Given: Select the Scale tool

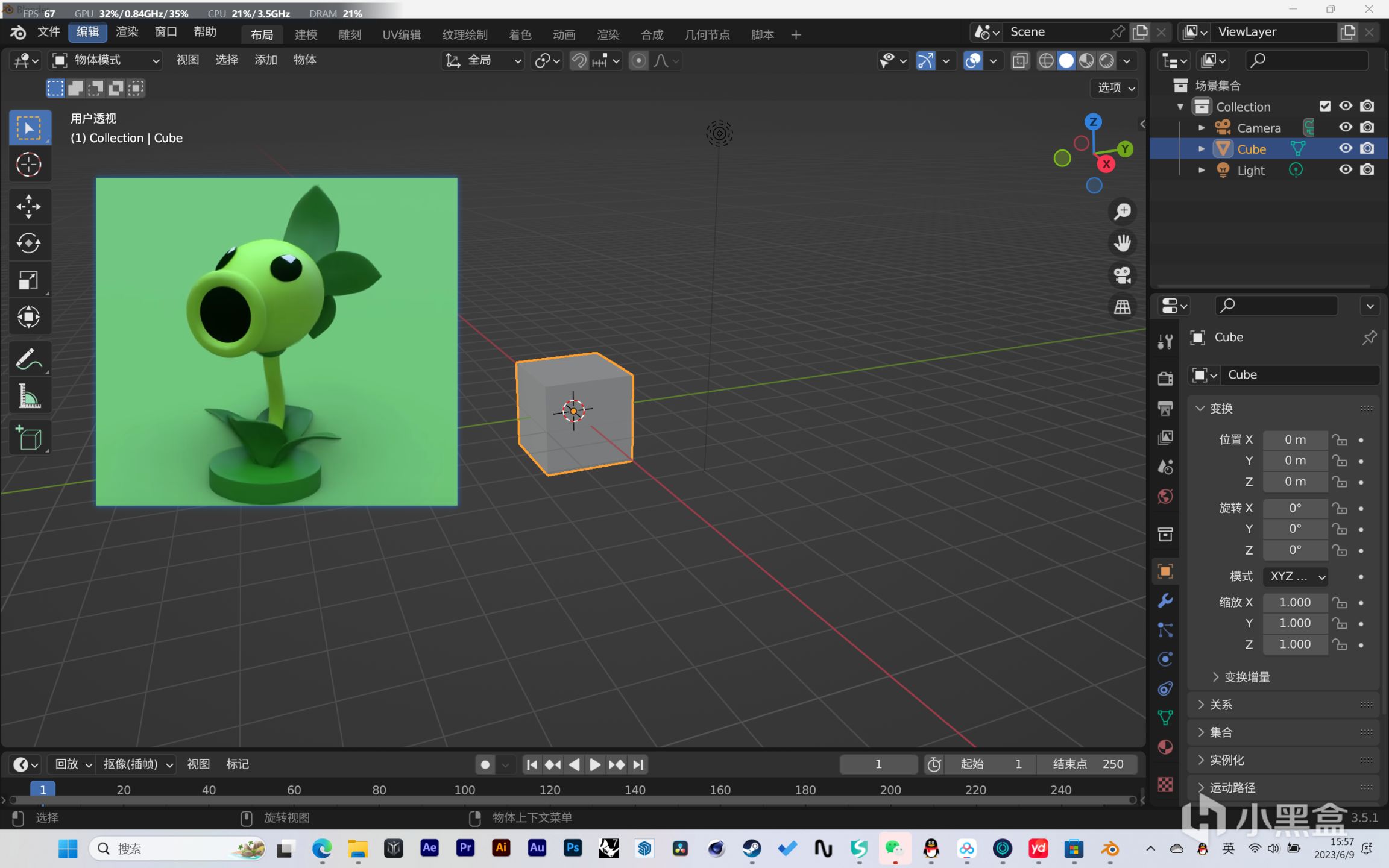Looking at the screenshot, I should click(29, 280).
